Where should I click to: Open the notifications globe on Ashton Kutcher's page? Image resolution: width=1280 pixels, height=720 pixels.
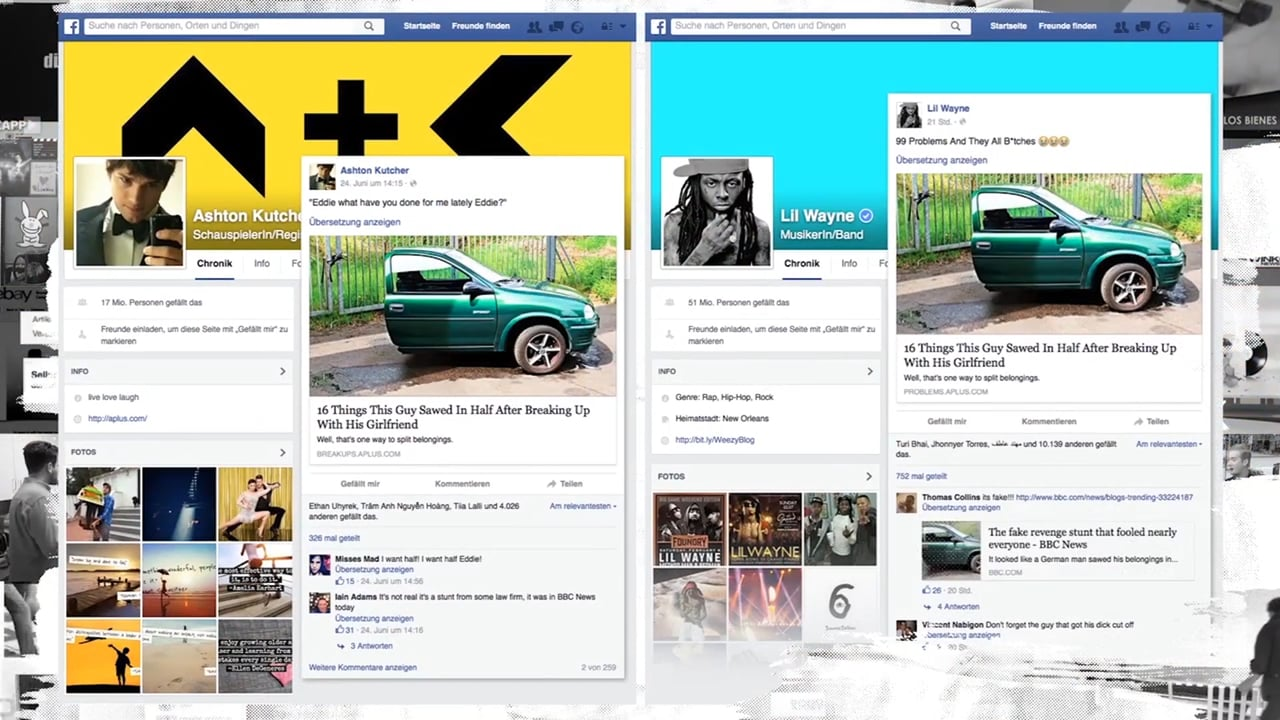577,26
